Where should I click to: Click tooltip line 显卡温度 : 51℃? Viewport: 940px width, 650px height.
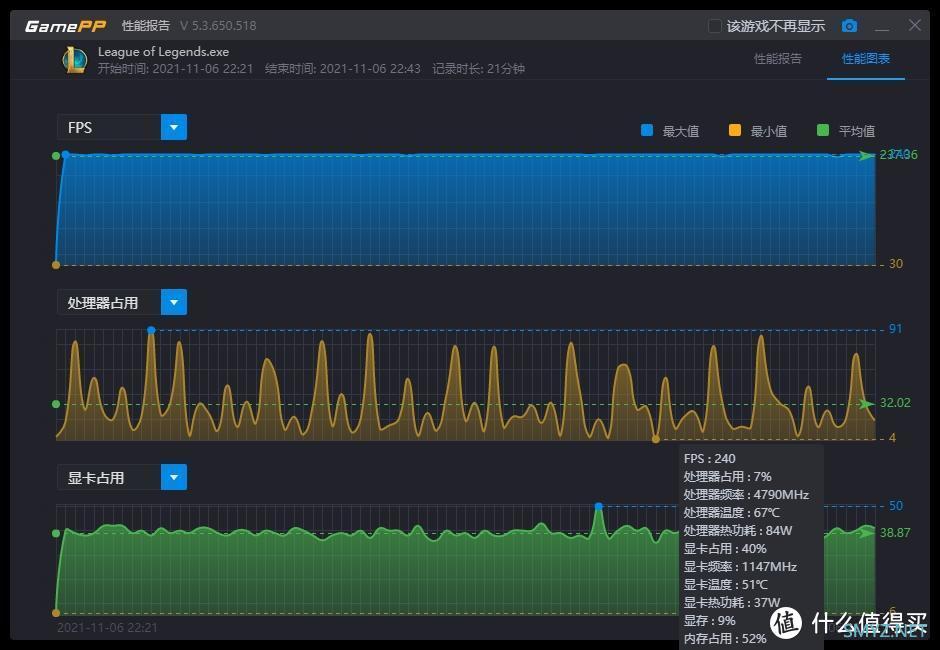coord(725,584)
